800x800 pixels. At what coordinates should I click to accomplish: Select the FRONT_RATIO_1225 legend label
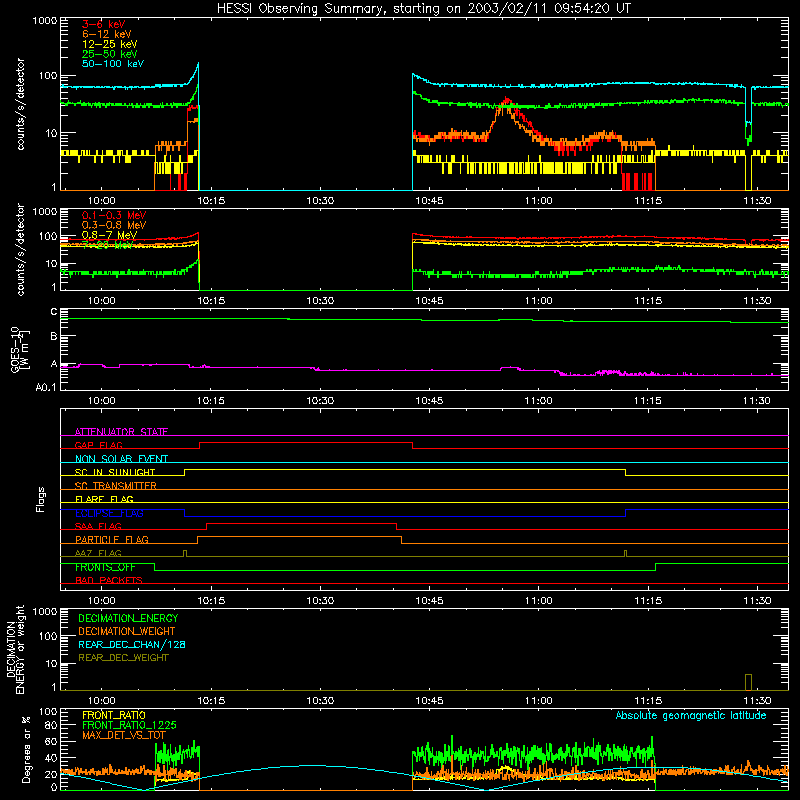(x=129, y=725)
